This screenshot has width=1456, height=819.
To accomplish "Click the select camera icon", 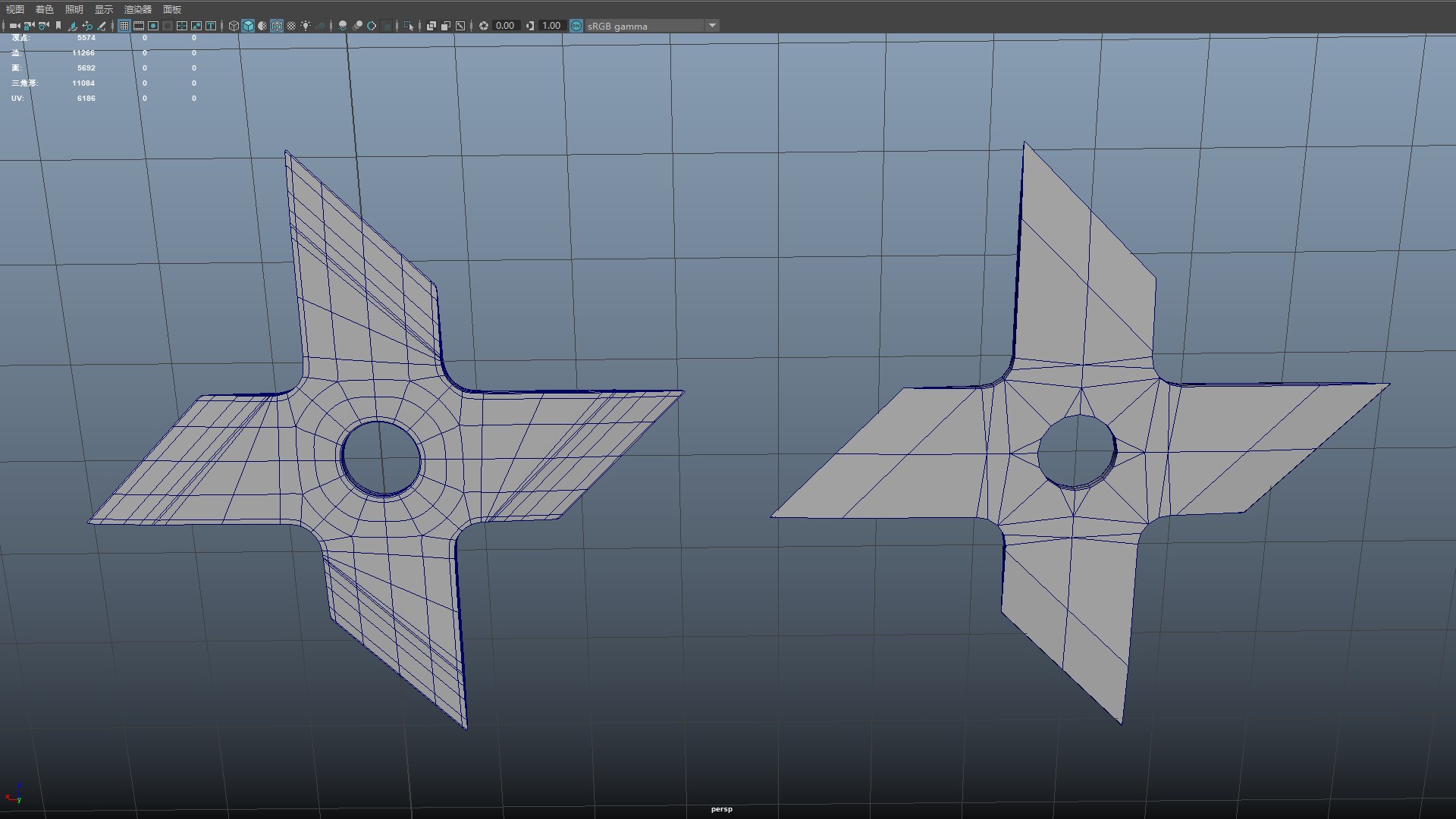I will (x=14, y=26).
